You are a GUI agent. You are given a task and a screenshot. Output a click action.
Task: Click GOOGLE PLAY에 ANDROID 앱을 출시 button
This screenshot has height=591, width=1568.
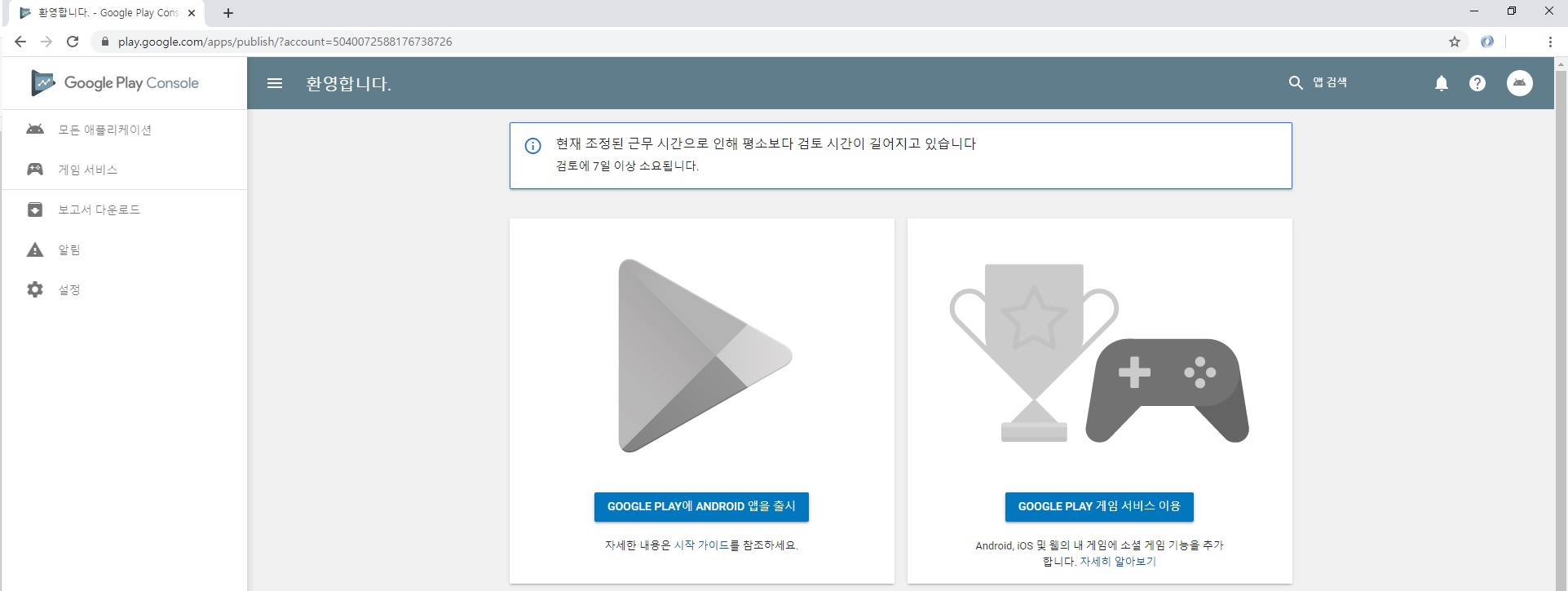click(701, 506)
